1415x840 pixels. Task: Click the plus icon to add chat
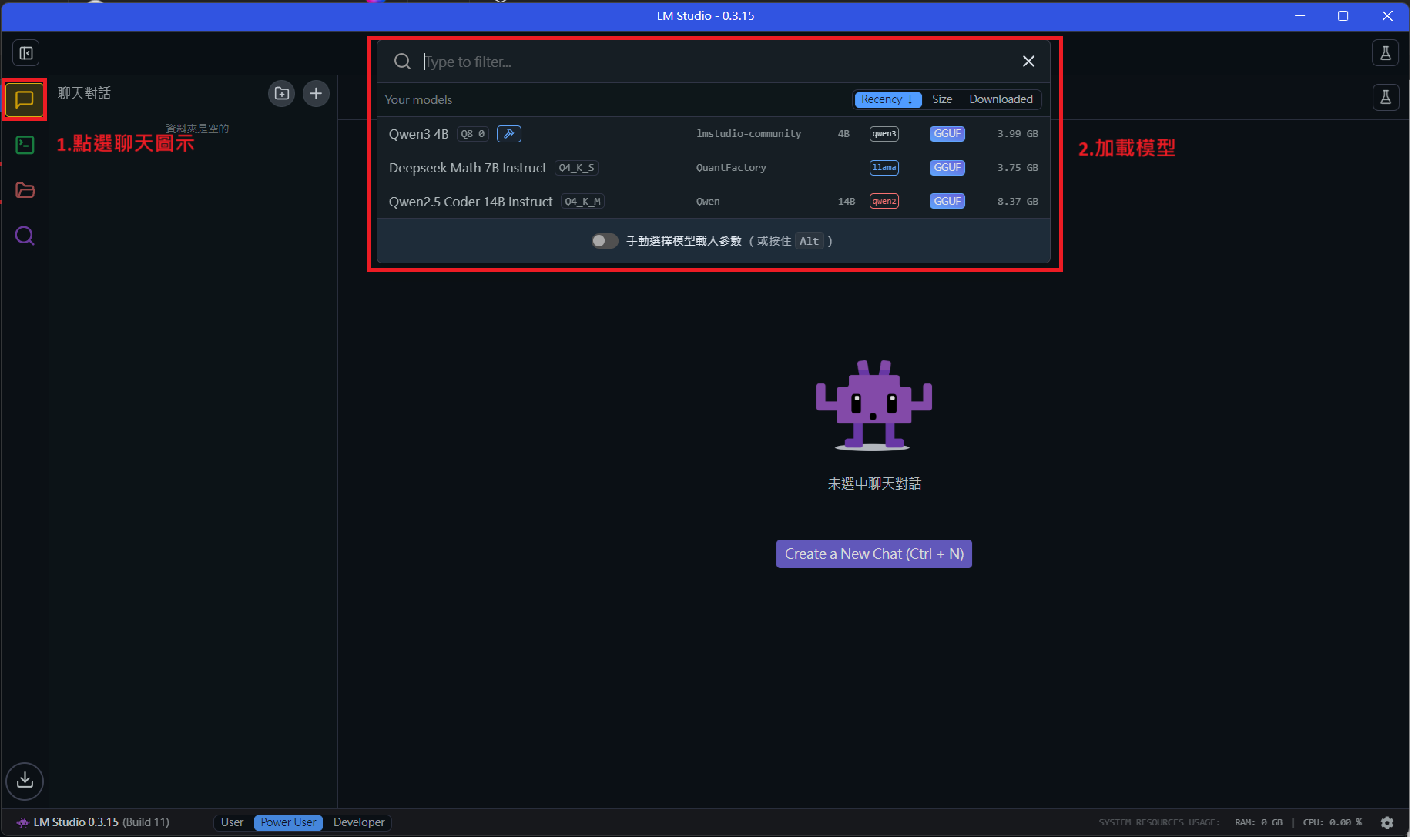click(316, 93)
